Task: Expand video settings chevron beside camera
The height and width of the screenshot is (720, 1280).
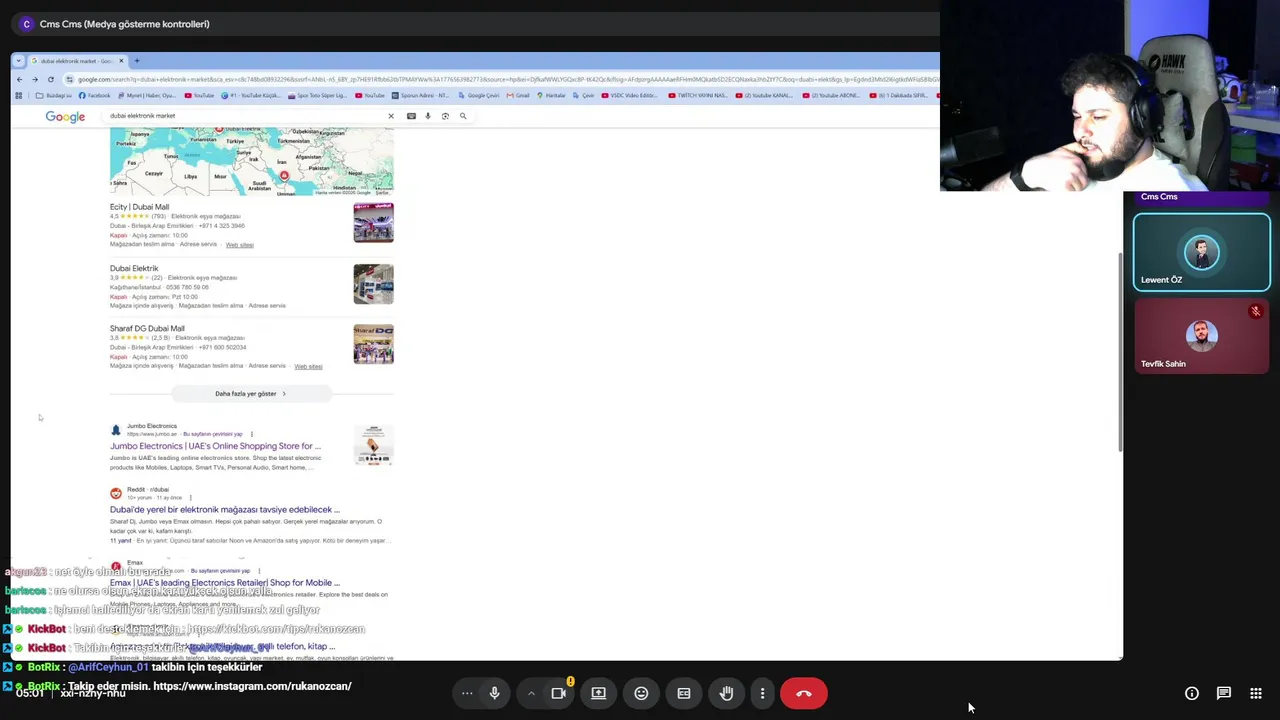Action: click(x=531, y=693)
